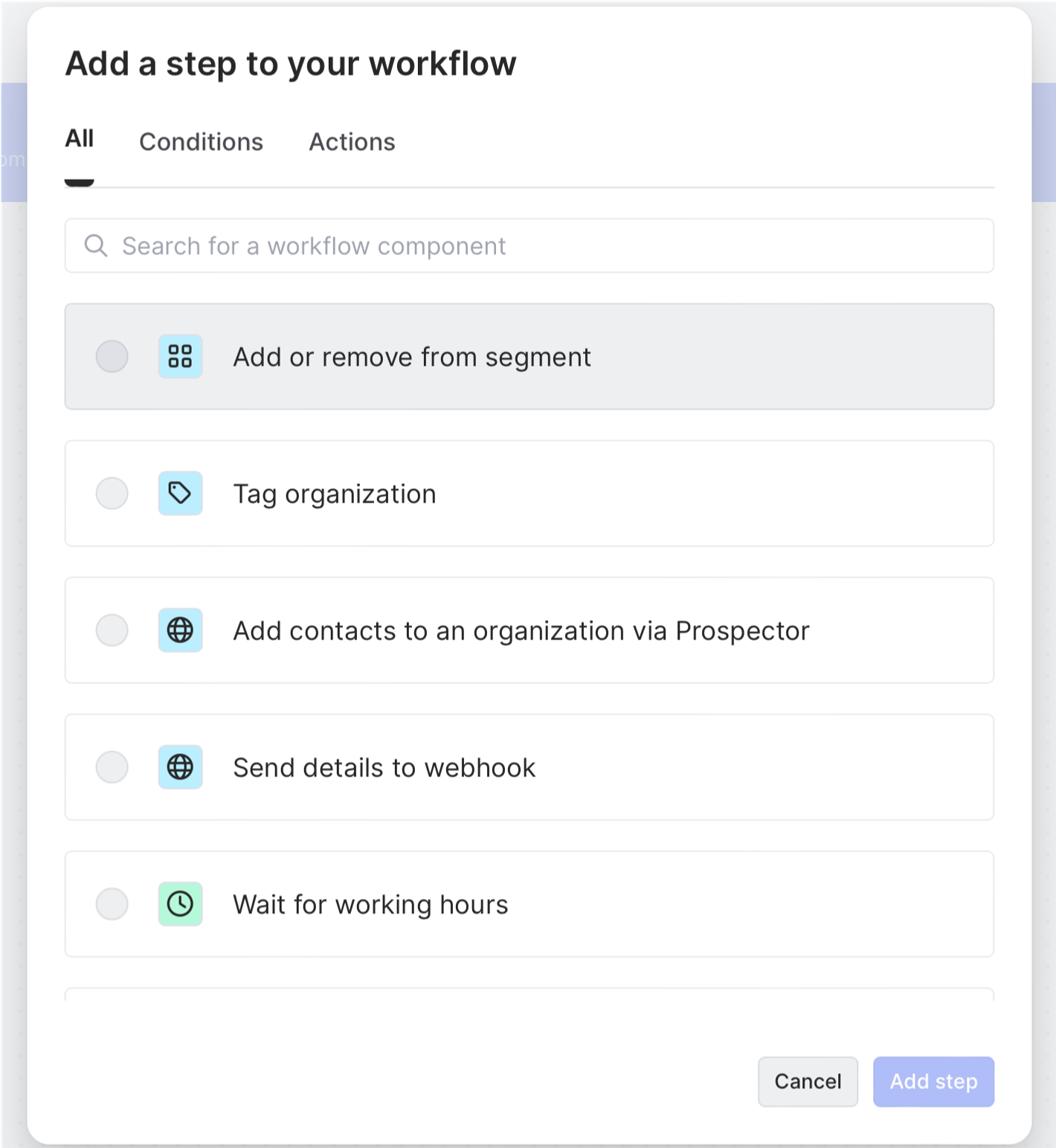
Task: Switch to the Actions tab
Action: click(352, 141)
